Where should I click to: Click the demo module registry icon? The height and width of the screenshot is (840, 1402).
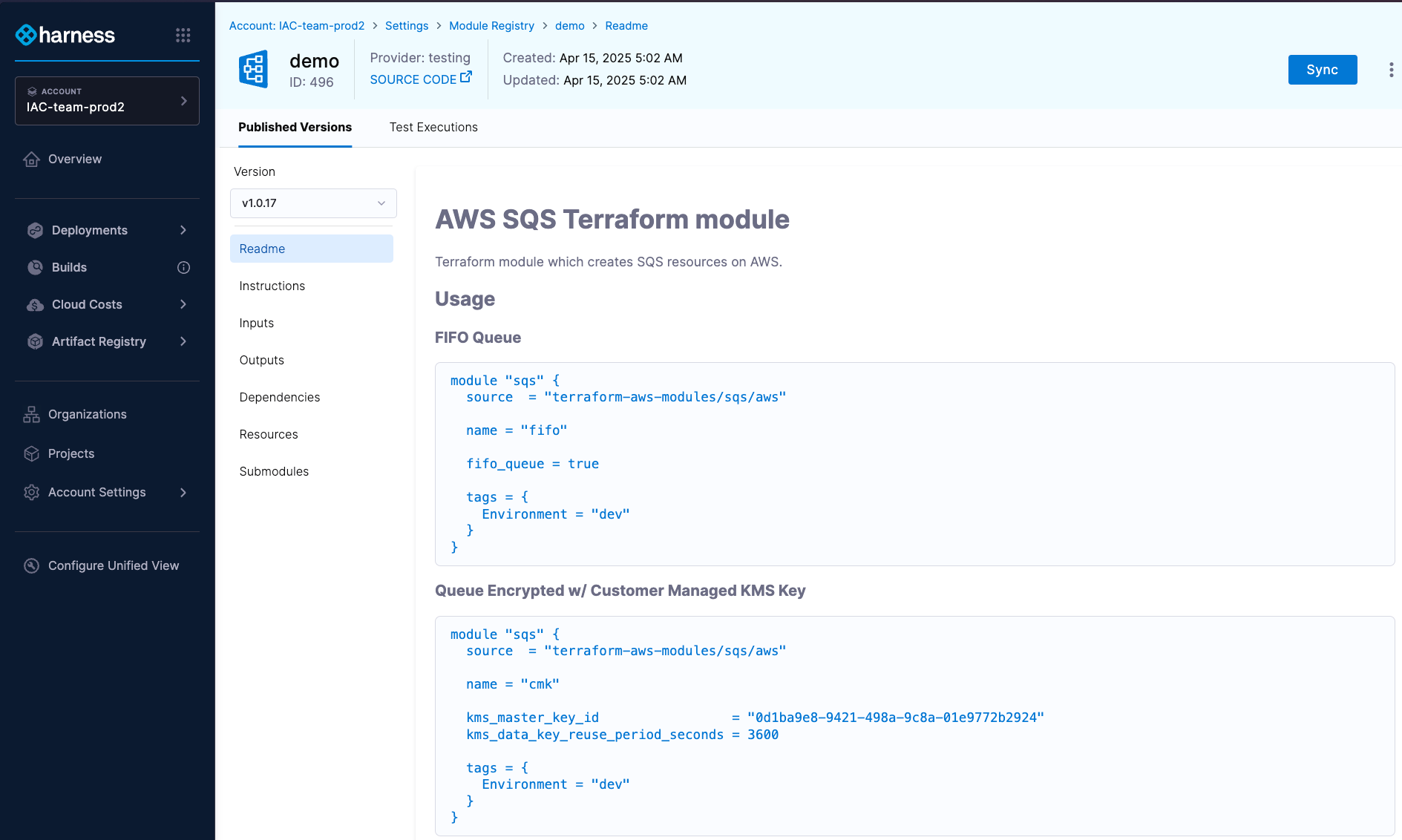pyautogui.click(x=253, y=69)
